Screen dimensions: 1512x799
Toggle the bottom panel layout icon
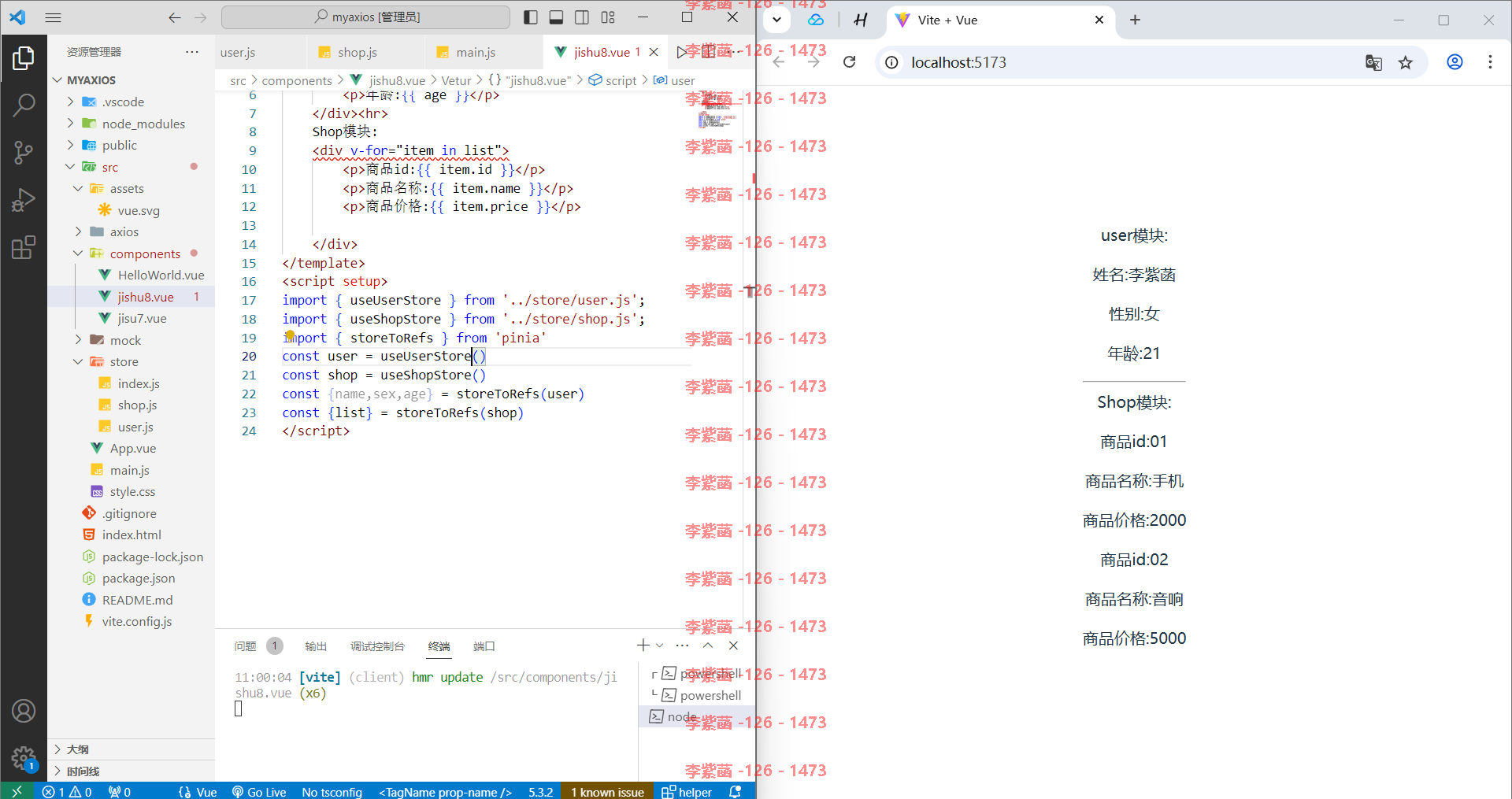pyautogui.click(x=556, y=17)
